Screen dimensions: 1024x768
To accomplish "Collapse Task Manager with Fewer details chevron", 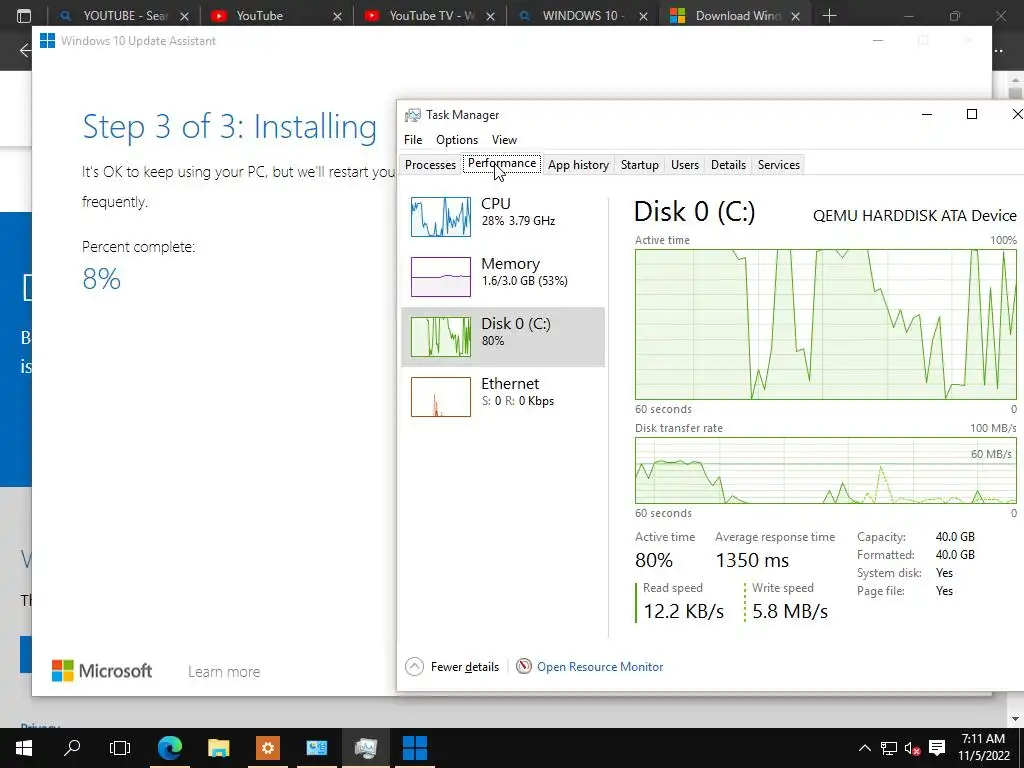I will coord(414,667).
